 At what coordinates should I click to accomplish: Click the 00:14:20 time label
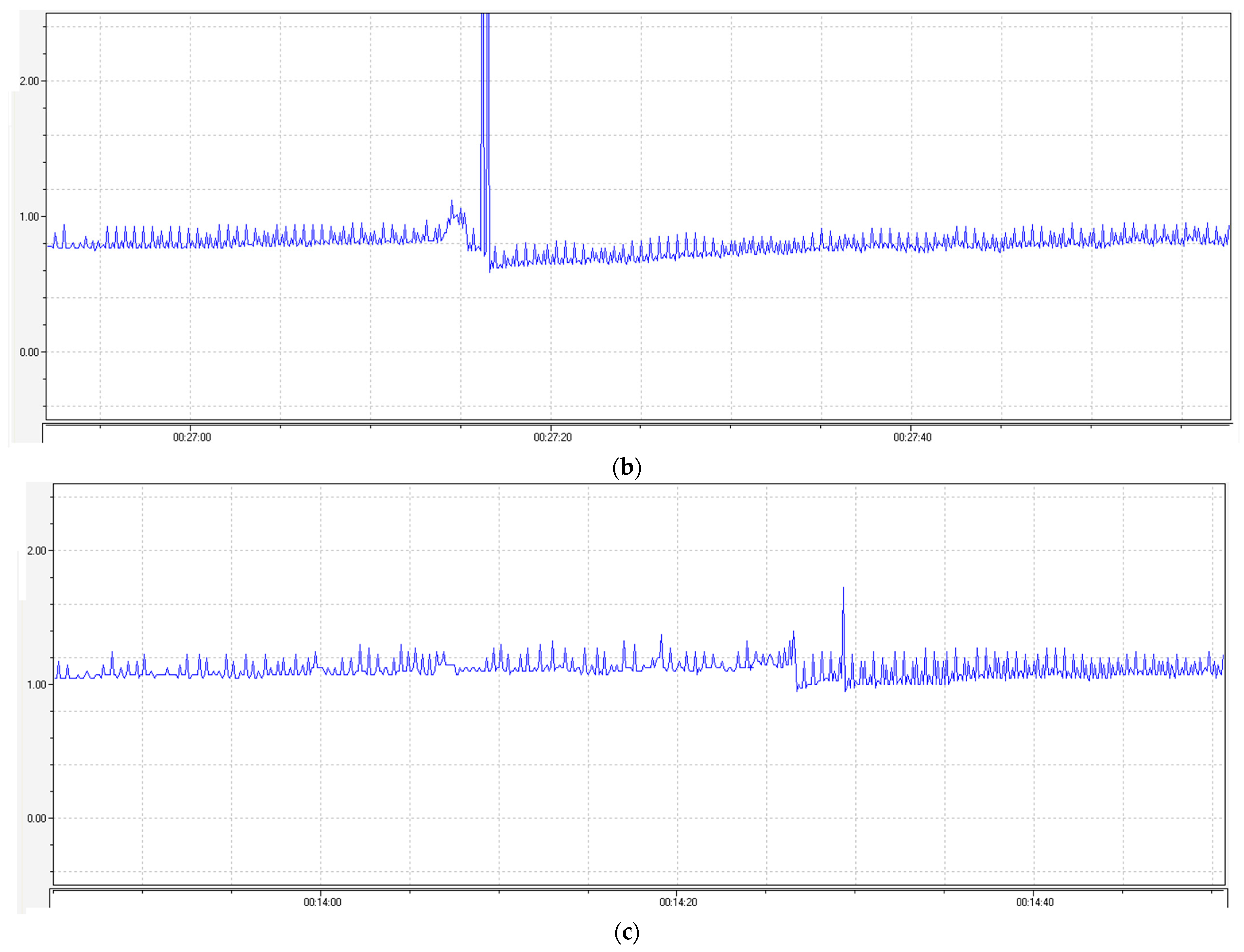[678, 902]
